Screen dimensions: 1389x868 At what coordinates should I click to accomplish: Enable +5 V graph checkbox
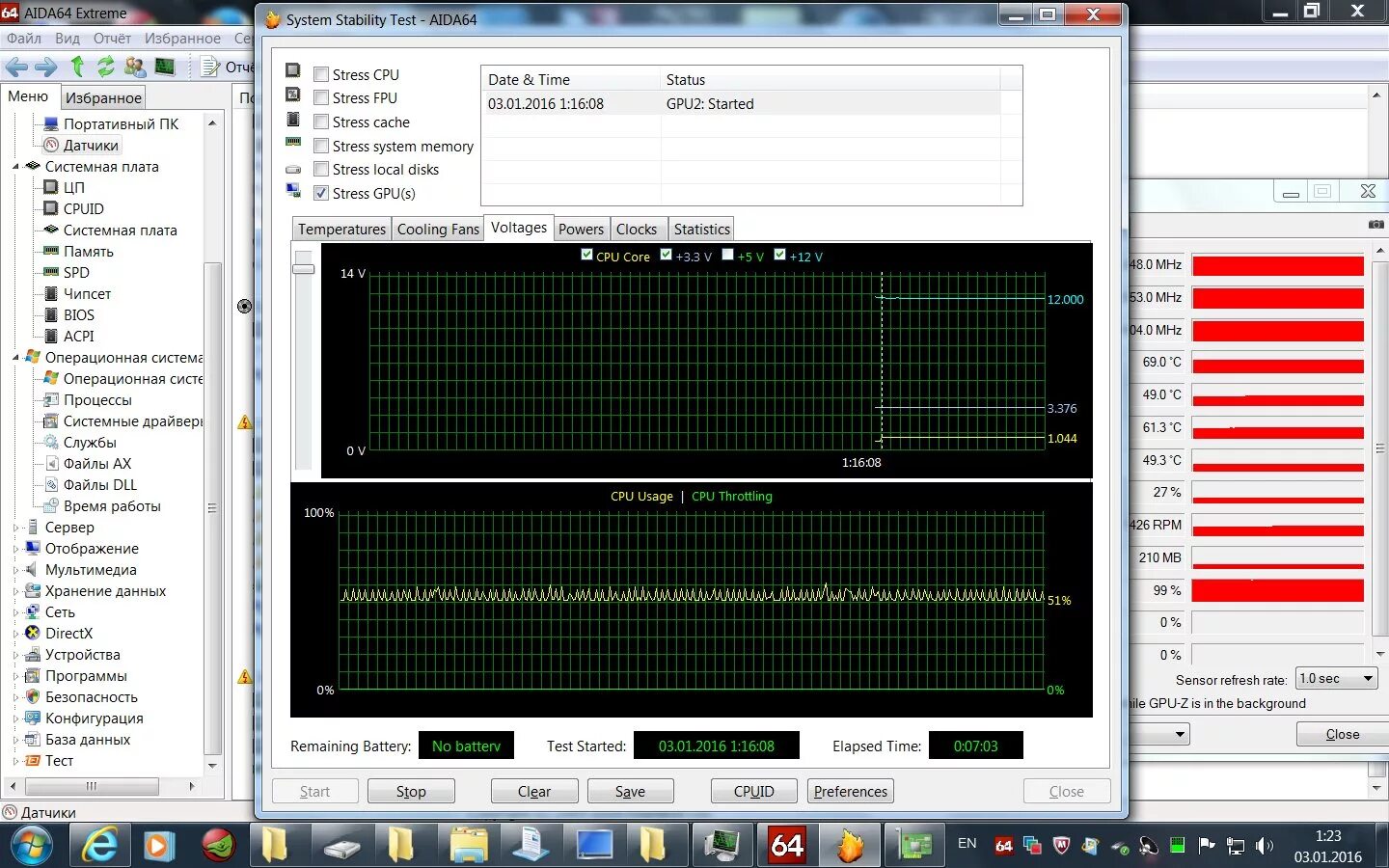(x=727, y=255)
